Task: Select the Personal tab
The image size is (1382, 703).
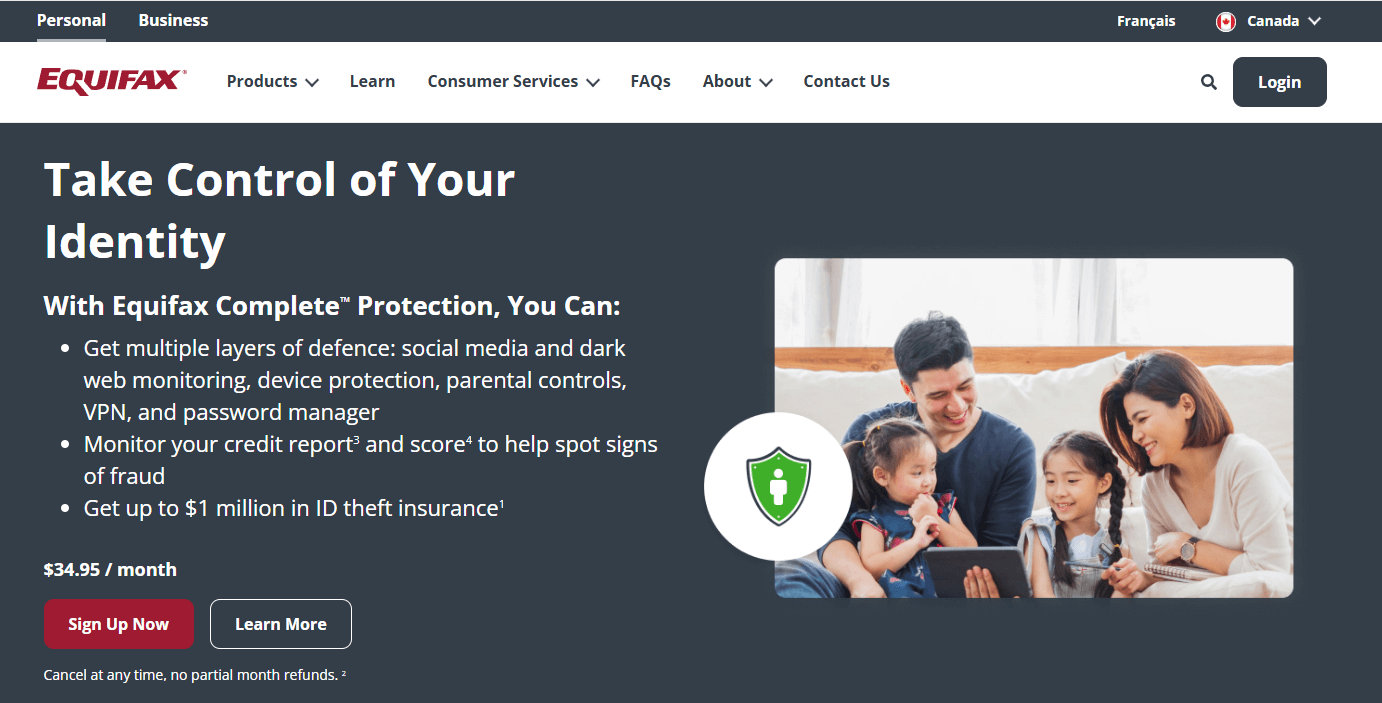Action: pos(71,20)
